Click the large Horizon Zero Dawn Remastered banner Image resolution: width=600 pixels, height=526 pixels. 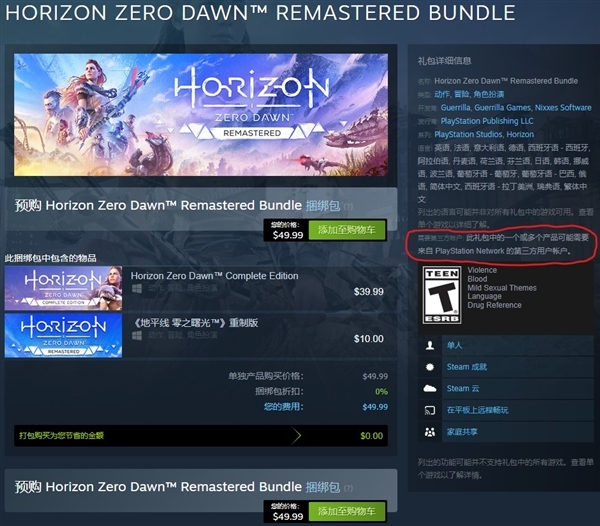[x=201, y=115]
